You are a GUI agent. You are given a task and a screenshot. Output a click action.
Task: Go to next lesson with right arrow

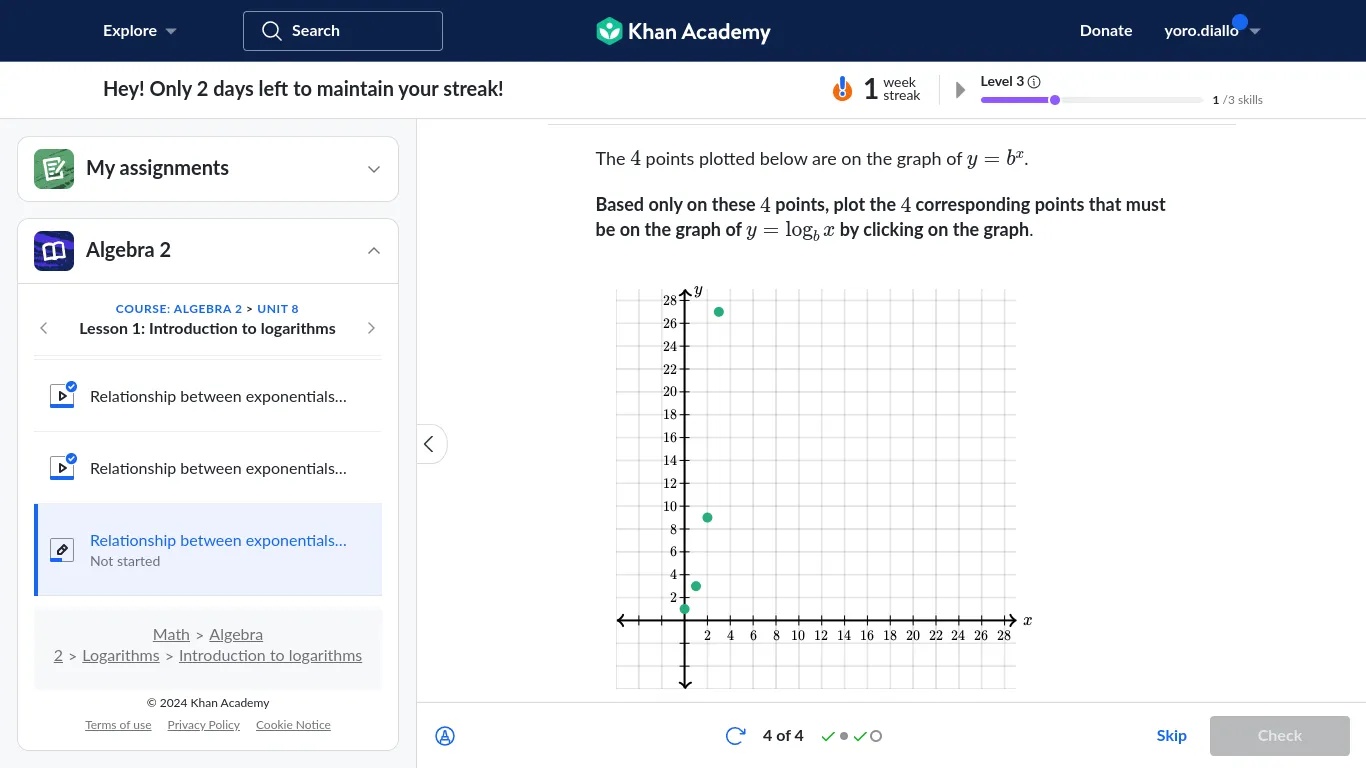371,327
